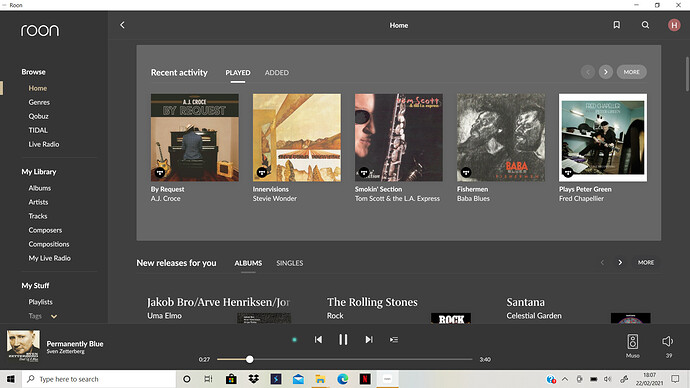Open Smokin' Section album cover
The height and width of the screenshot is (388, 690).
(x=399, y=137)
